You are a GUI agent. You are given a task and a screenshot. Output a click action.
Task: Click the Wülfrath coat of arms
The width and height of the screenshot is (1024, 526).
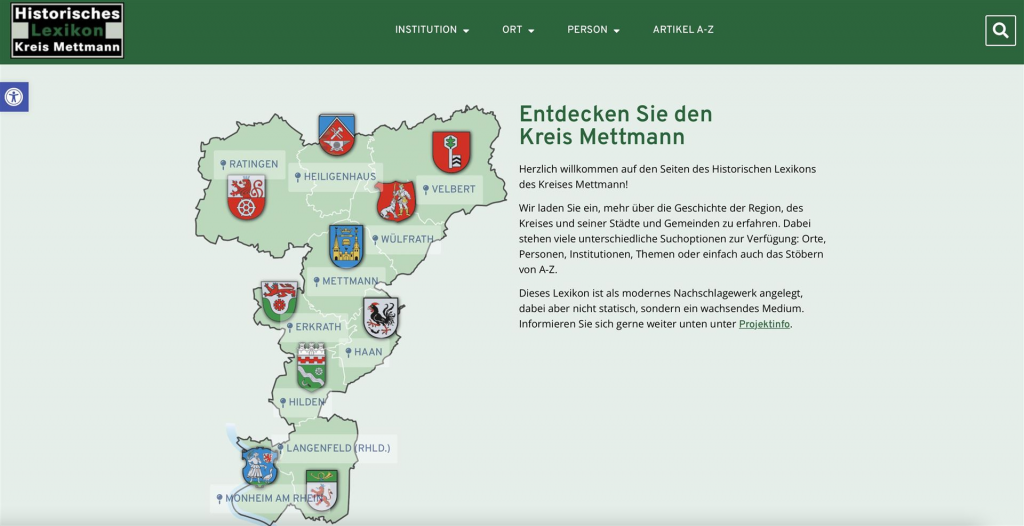click(395, 201)
